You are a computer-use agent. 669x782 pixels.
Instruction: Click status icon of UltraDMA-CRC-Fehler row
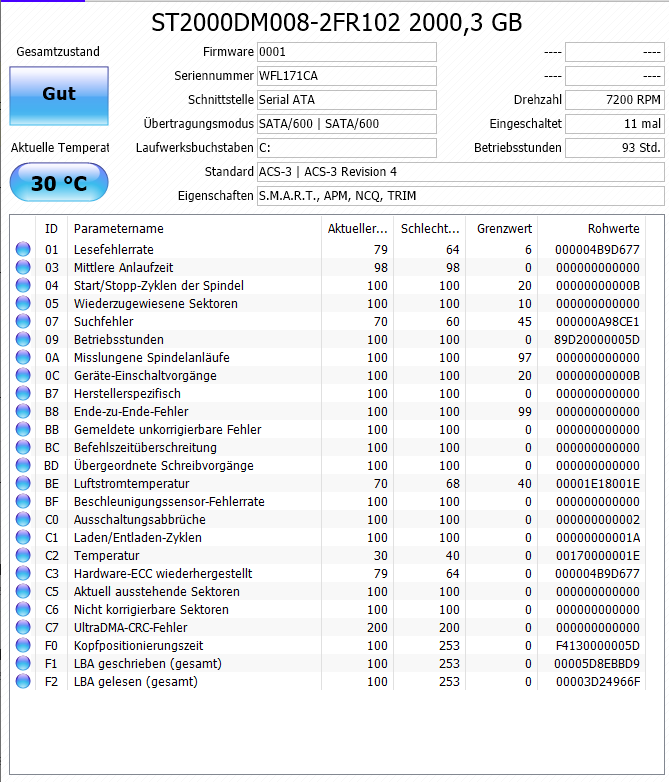(x=23, y=626)
